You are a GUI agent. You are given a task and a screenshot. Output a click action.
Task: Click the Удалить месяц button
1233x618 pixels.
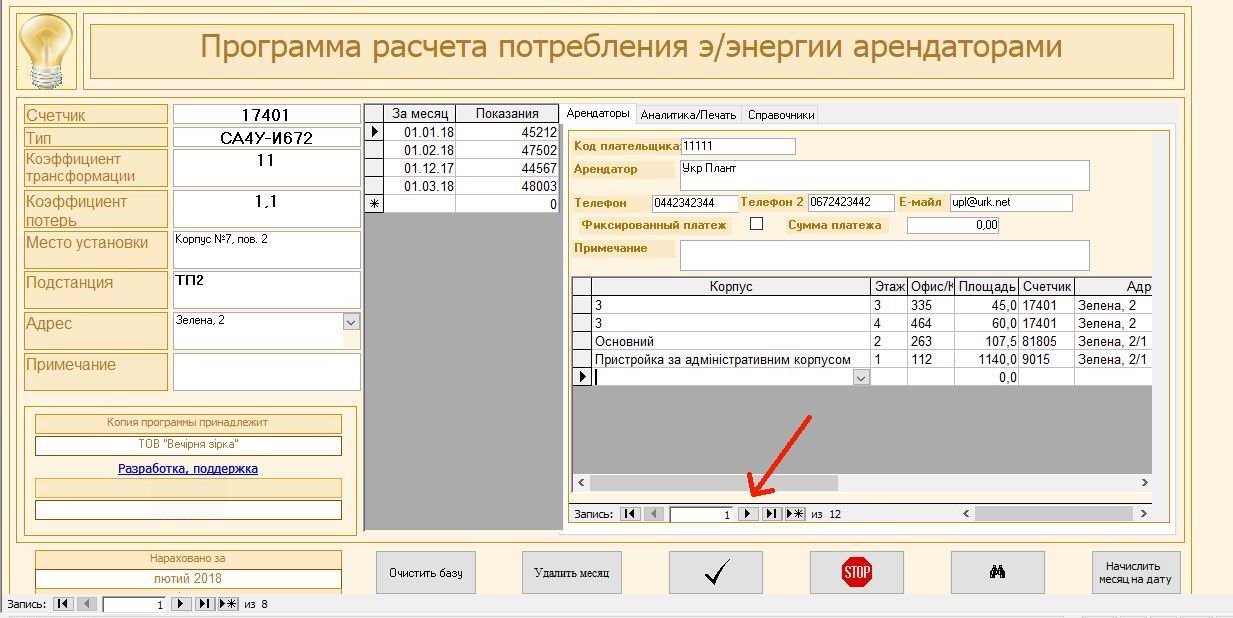click(571, 573)
